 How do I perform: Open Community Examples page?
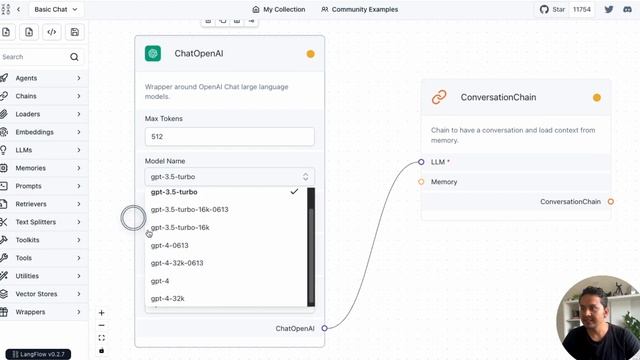(359, 9)
